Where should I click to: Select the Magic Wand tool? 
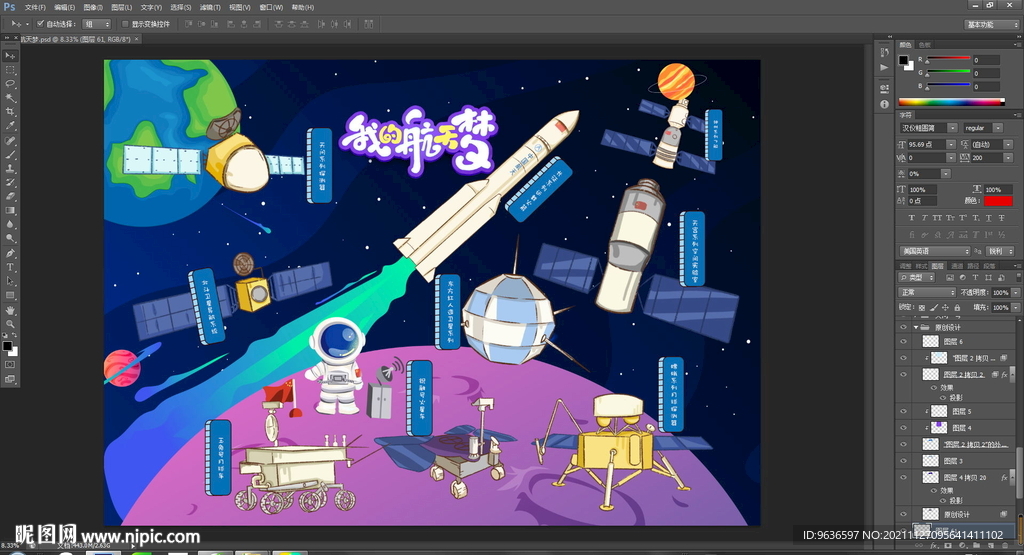point(10,98)
